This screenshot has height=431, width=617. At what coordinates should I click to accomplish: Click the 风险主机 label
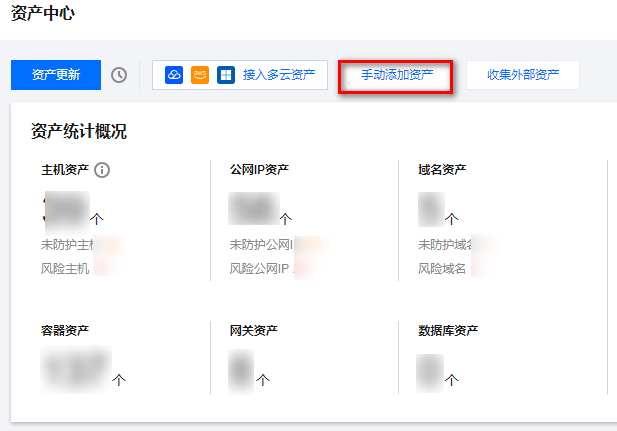[65, 269]
